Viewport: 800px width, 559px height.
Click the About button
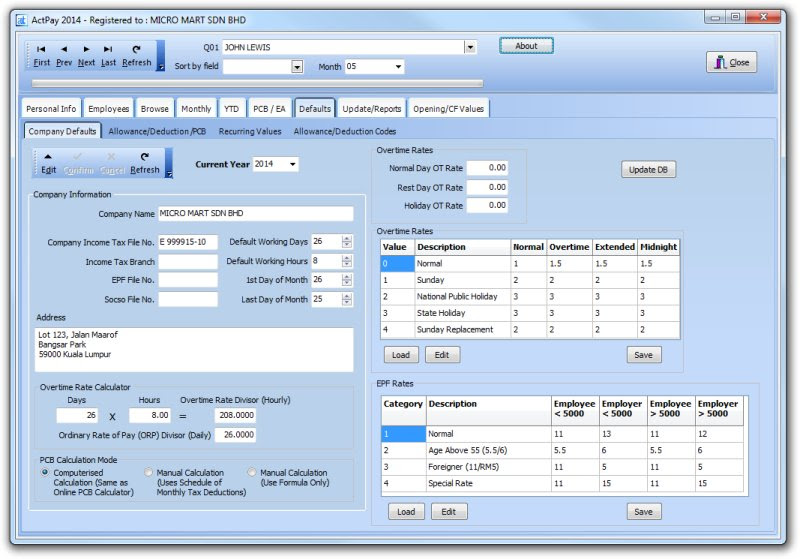[526, 46]
